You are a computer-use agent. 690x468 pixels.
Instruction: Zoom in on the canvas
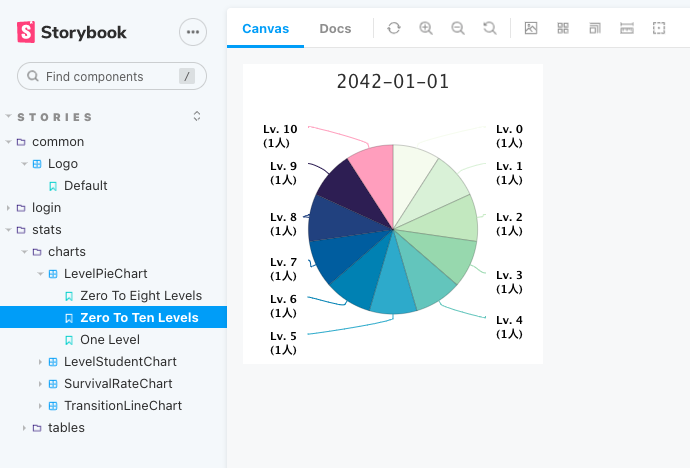426,29
